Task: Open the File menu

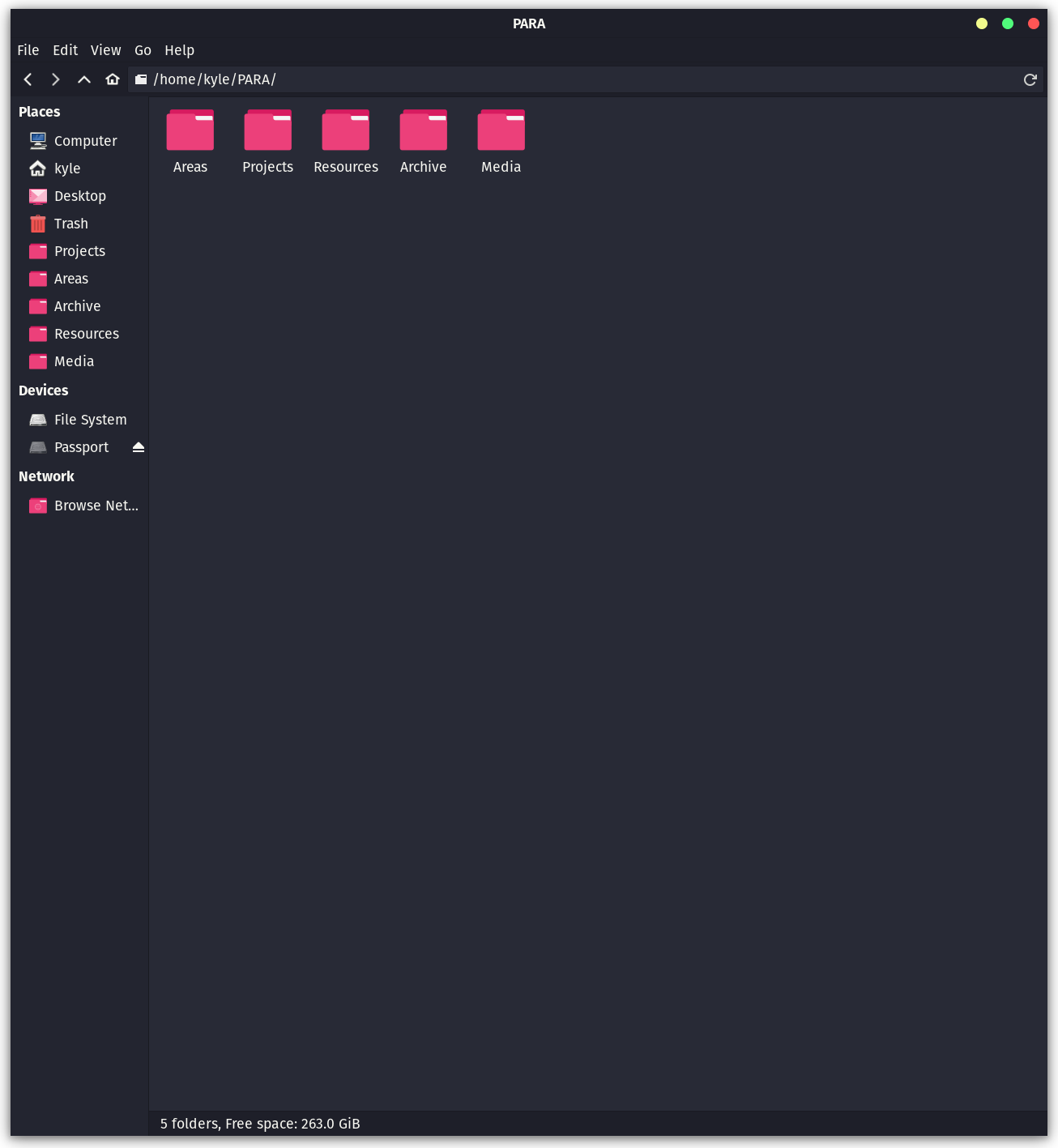Action: (x=28, y=50)
